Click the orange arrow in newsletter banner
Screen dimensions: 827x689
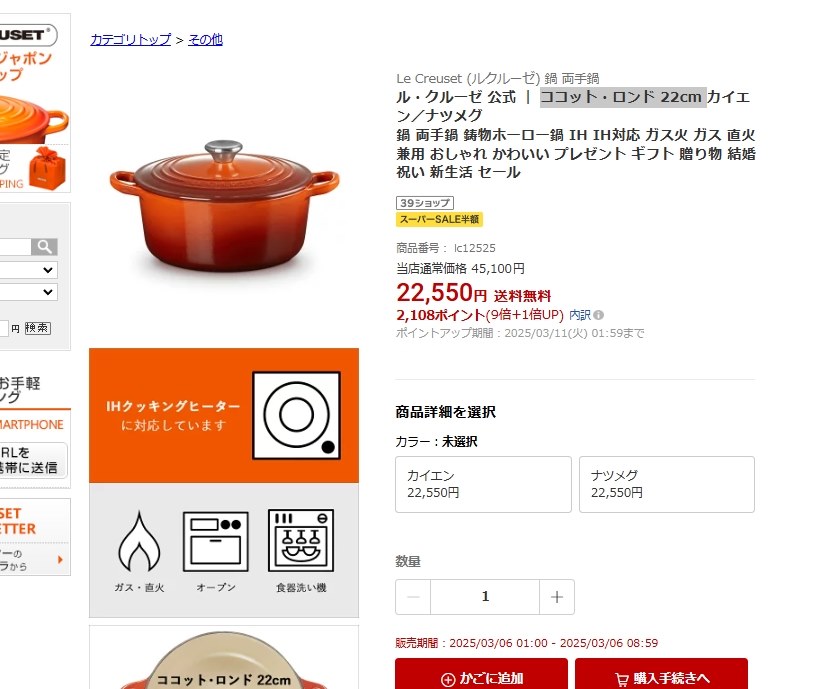[x=60, y=560]
